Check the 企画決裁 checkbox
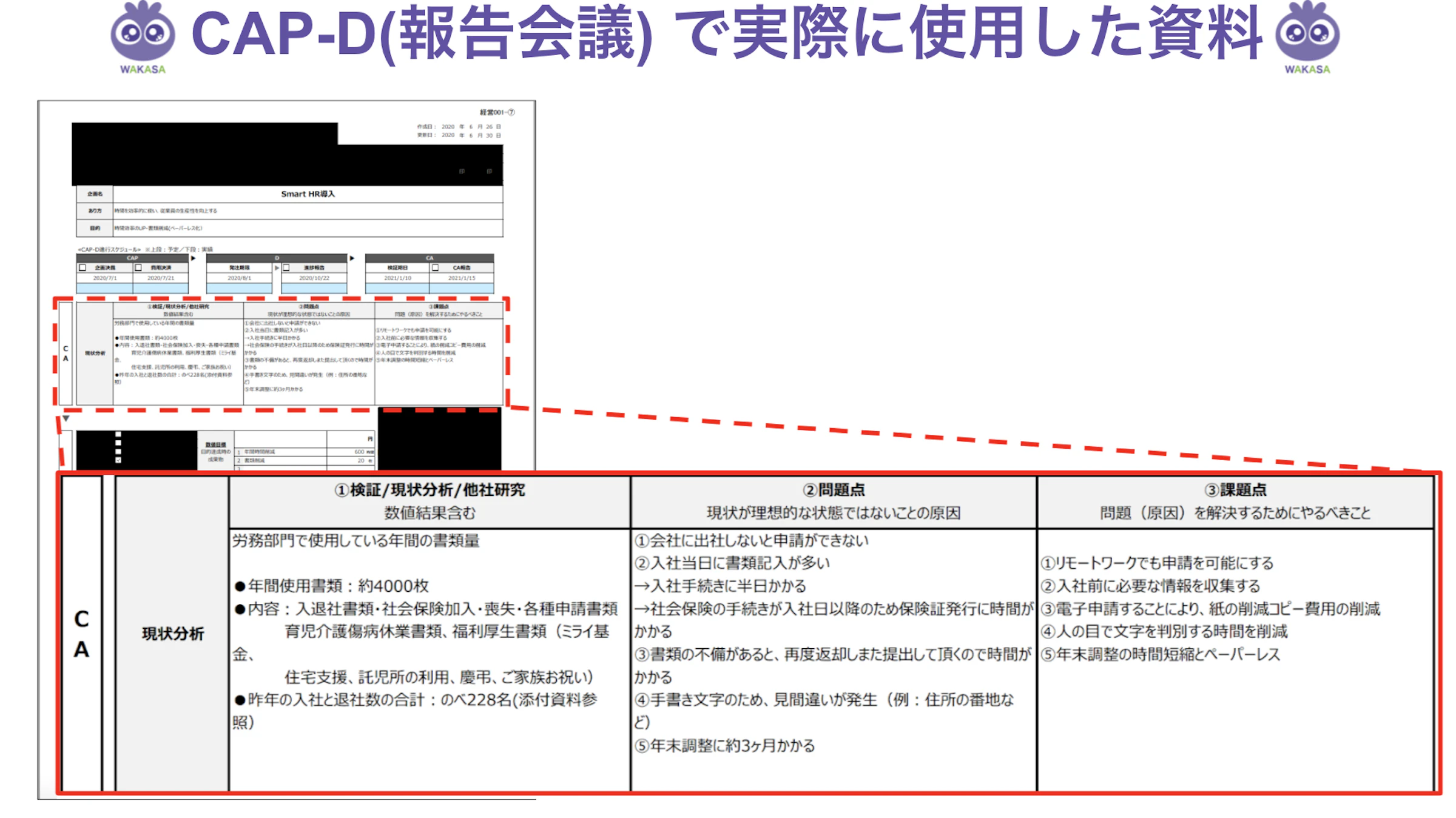This screenshot has height=818, width=1456. pos(81,268)
